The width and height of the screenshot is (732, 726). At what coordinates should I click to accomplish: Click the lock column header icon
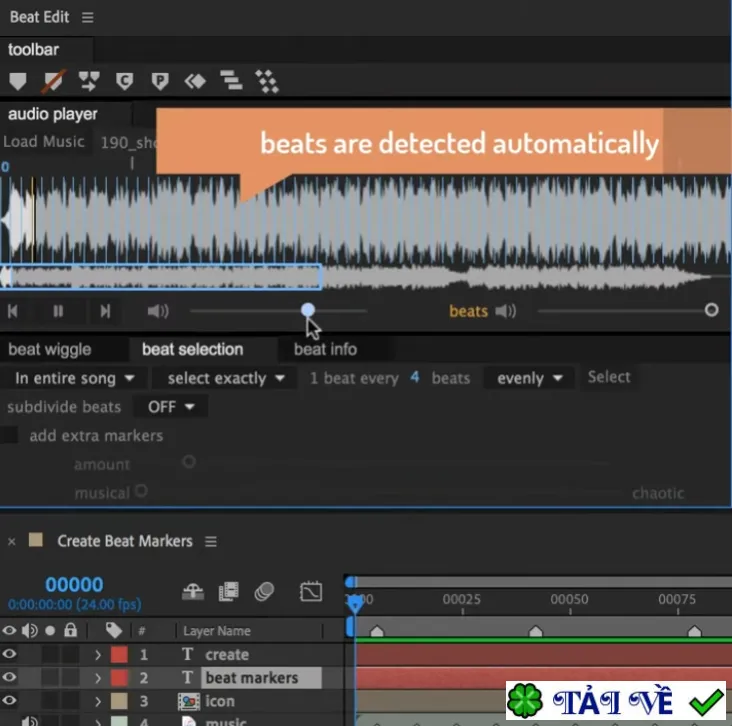point(70,630)
